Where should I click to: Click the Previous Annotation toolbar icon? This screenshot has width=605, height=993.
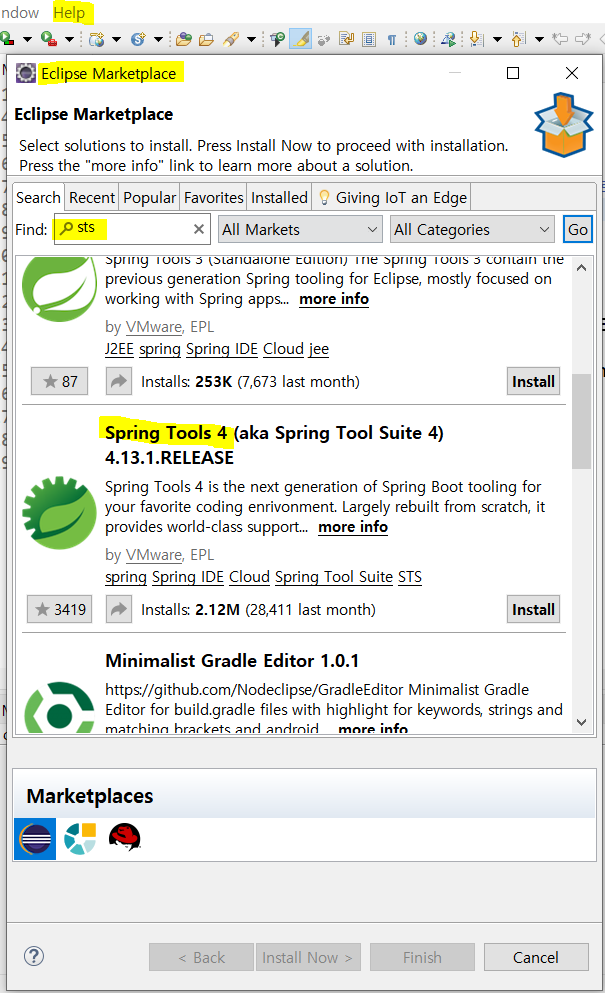[x=518, y=39]
